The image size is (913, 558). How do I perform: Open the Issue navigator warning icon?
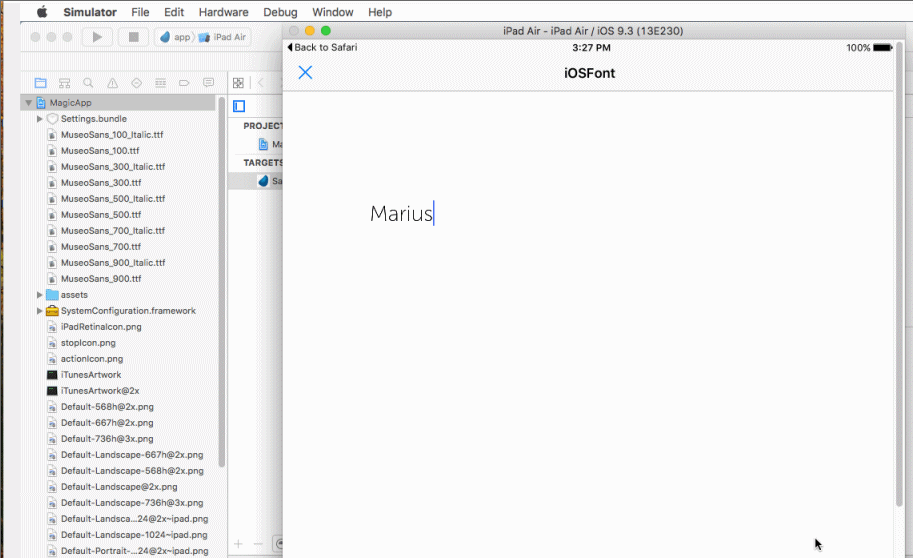pyautogui.click(x=113, y=82)
